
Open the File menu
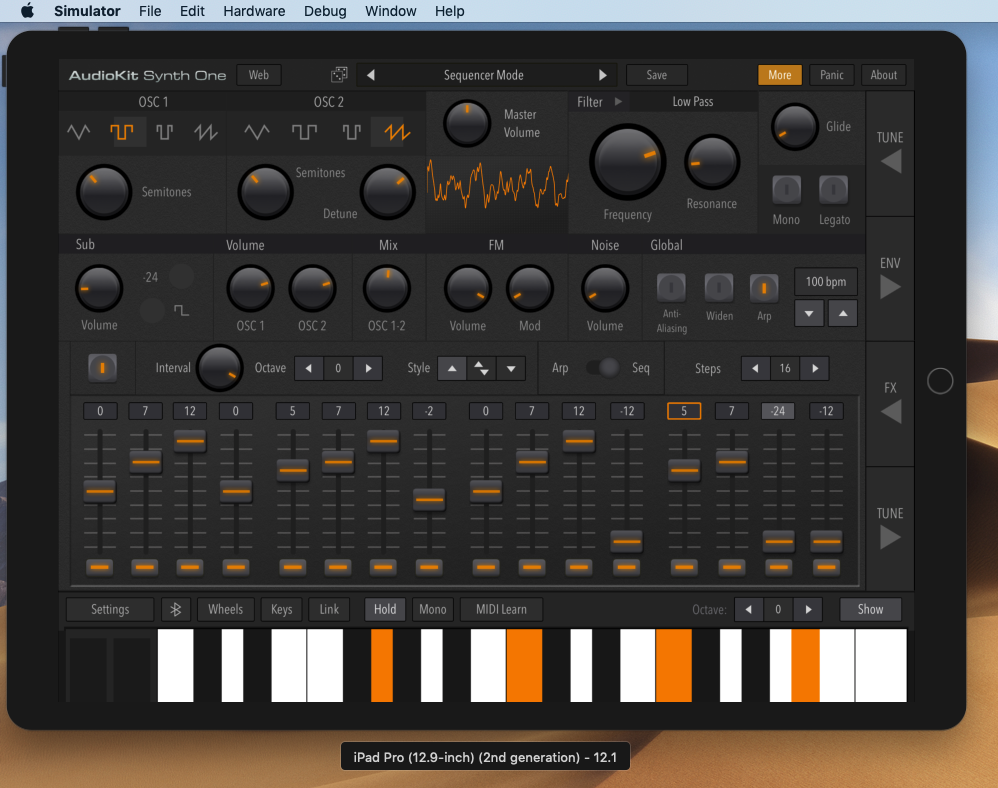150,11
